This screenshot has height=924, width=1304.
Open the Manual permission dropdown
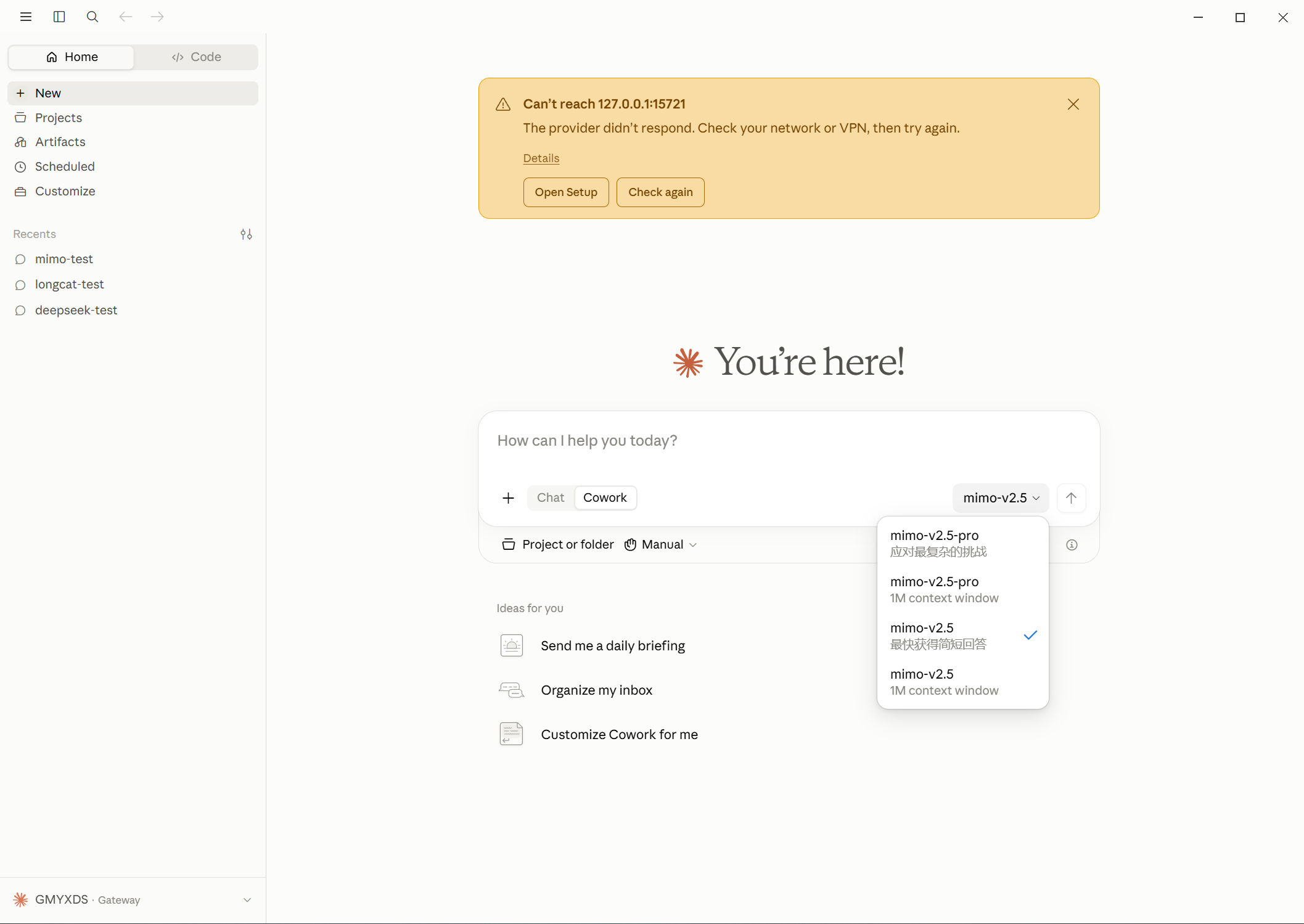pyautogui.click(x=660, y=545)
